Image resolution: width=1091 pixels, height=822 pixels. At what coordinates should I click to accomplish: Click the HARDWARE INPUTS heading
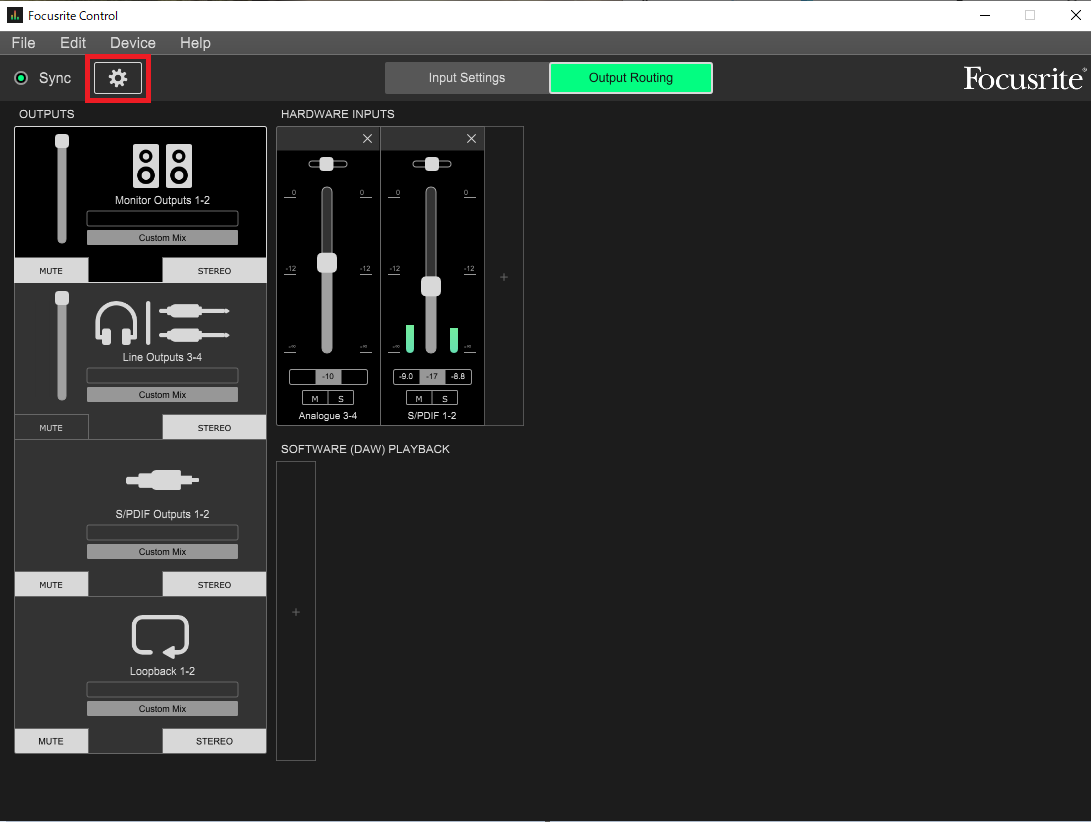point(337,114)
